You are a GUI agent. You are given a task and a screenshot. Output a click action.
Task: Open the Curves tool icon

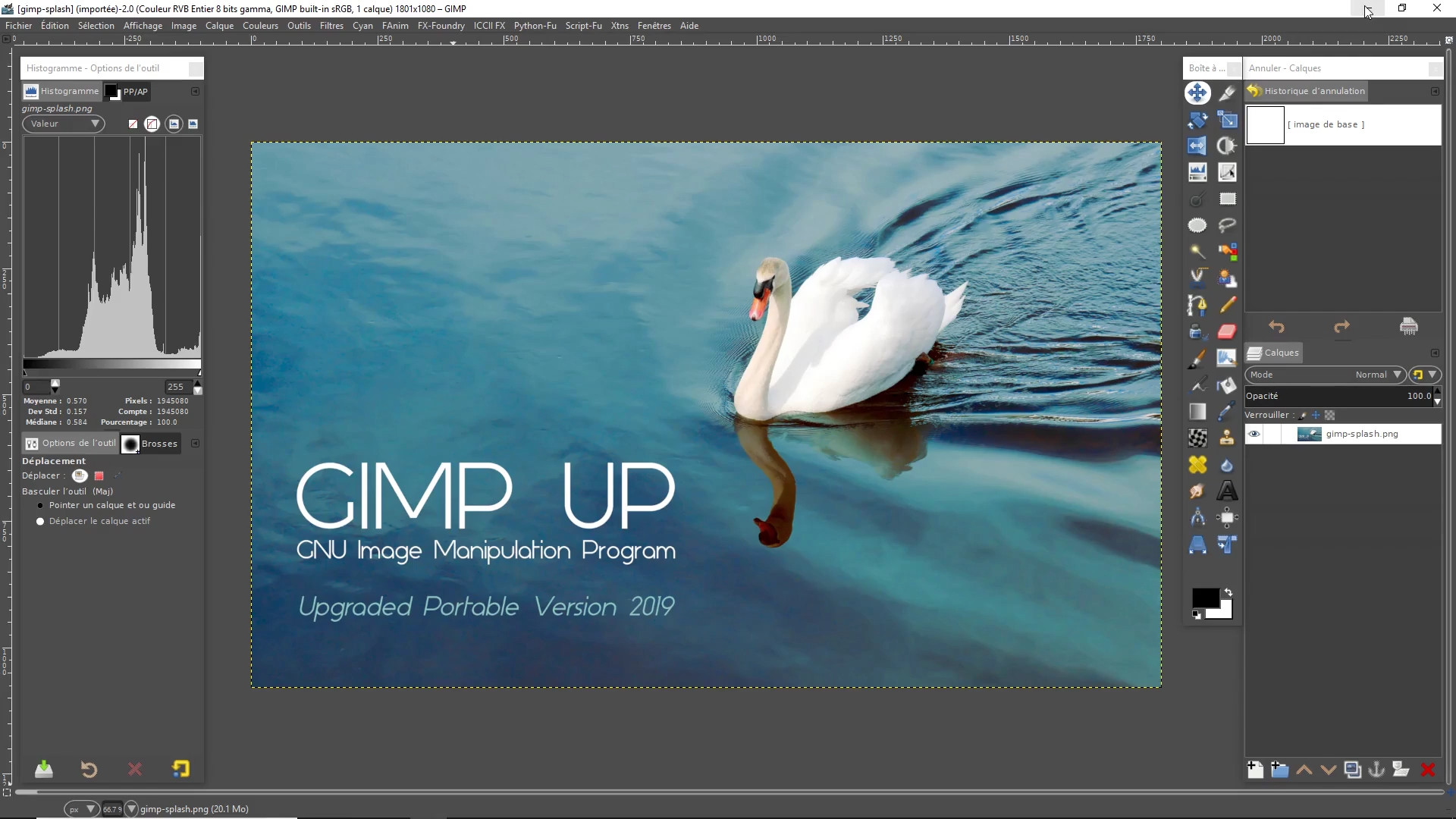tap(1227, 172)
